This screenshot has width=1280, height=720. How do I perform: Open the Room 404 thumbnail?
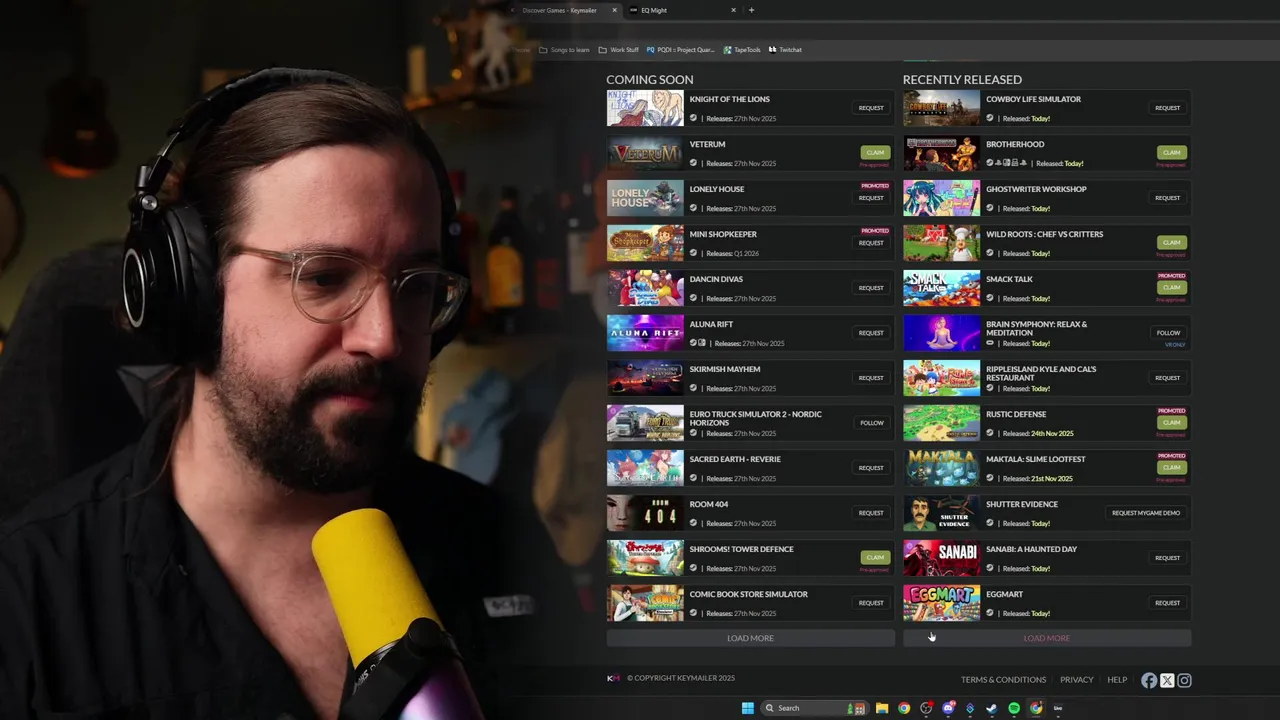click(x=645, y=513)
